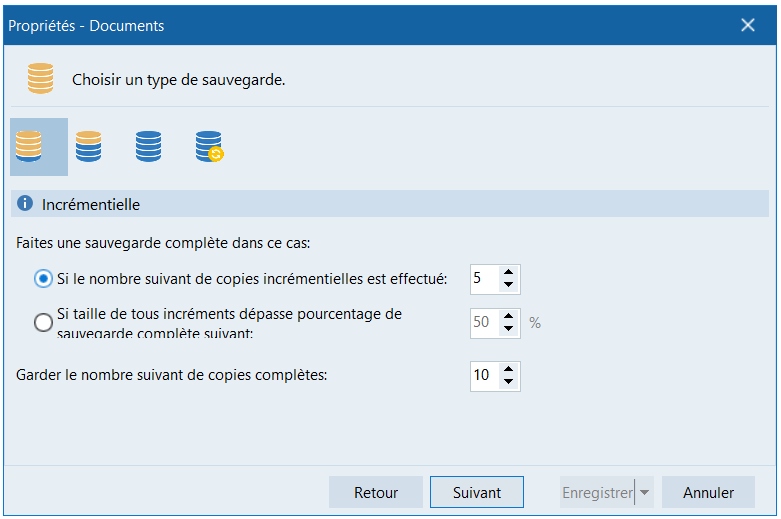
Task: Select radio for number of incremental copies
Action: point(43,279)
